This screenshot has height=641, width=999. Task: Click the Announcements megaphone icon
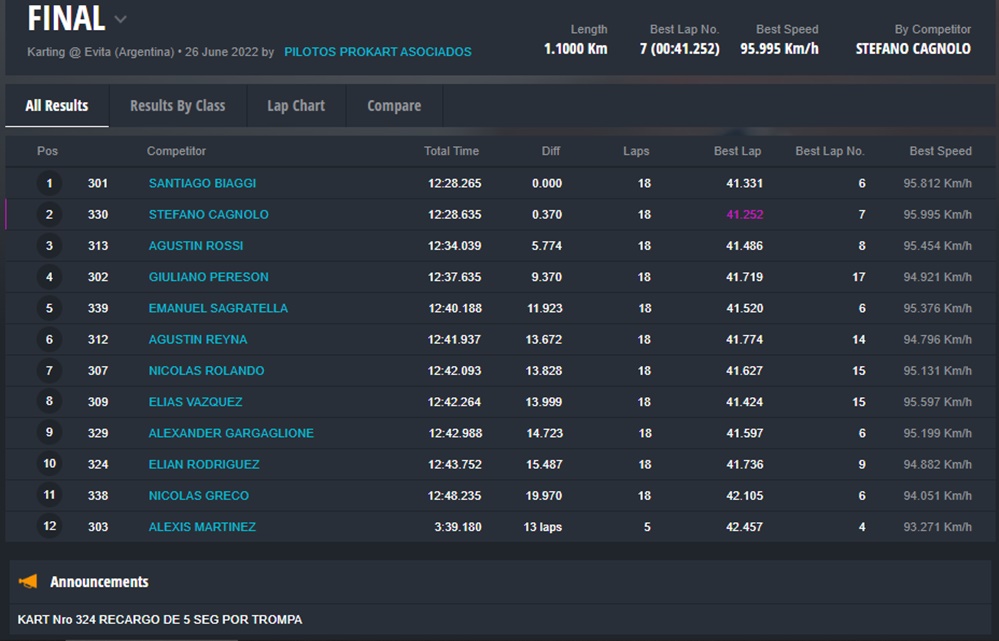point(29,581)
